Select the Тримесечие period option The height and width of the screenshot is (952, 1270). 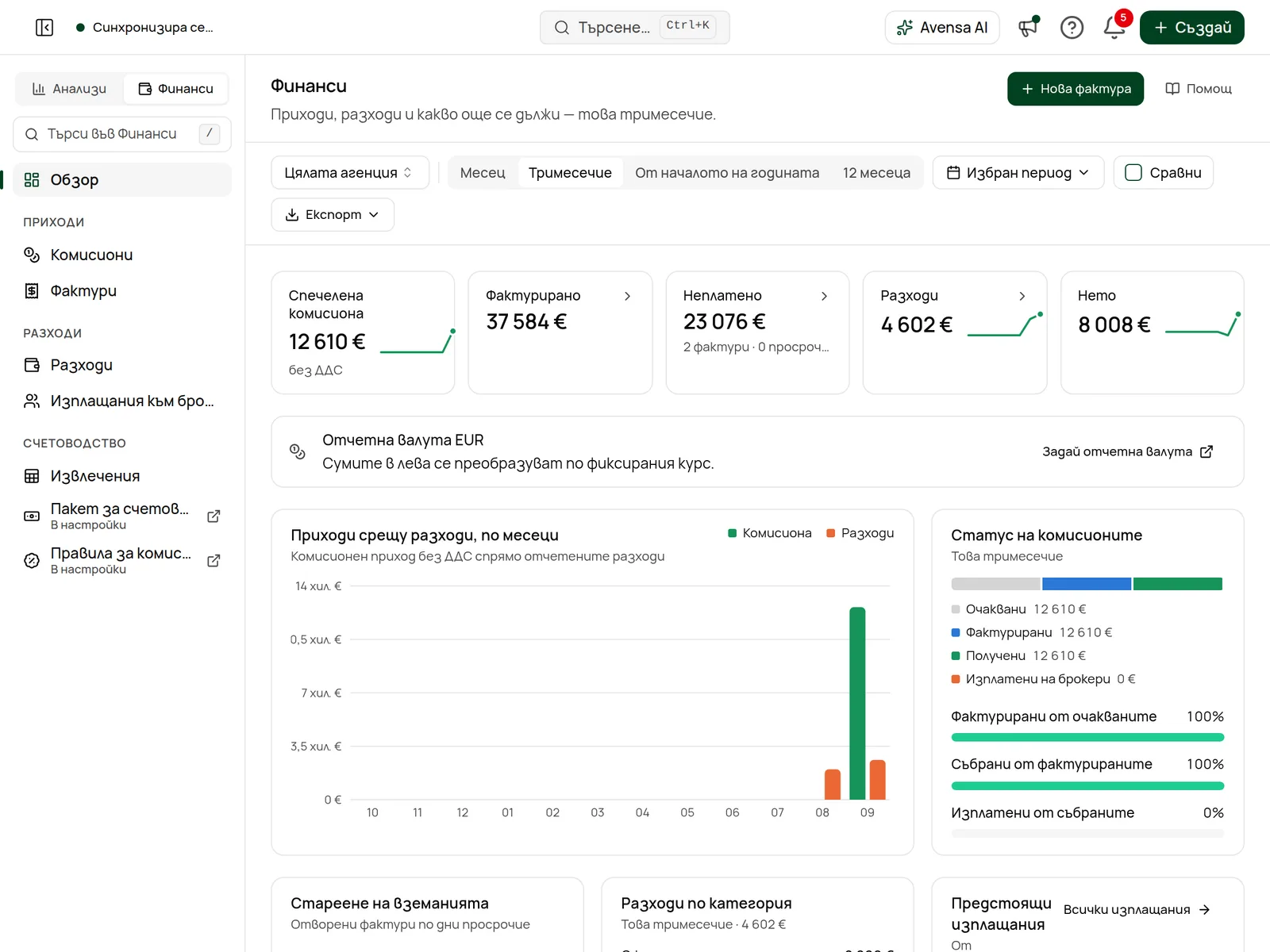pyautogui.click(x=570, y=173)
